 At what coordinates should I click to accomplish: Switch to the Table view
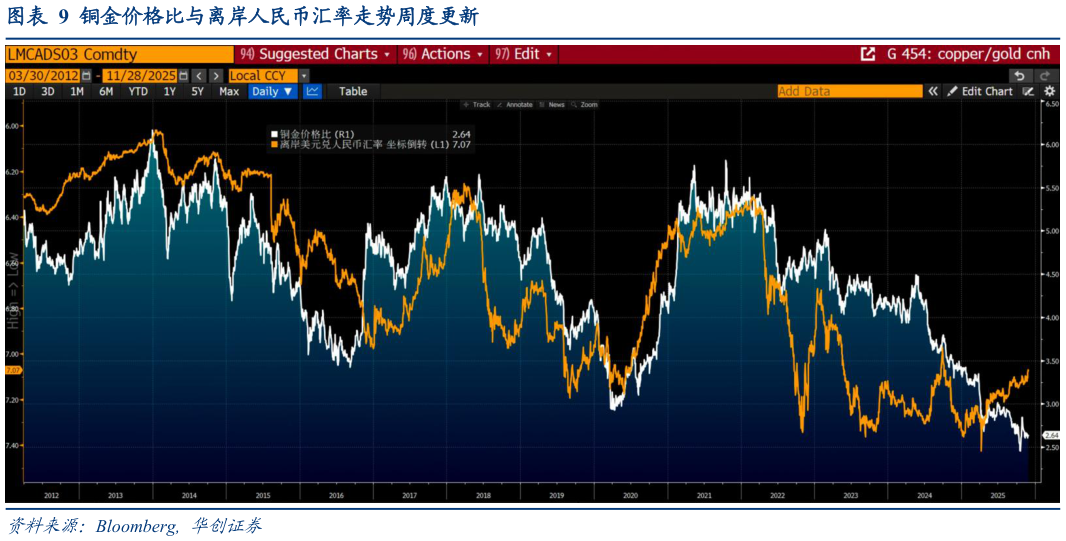point(353,91)
